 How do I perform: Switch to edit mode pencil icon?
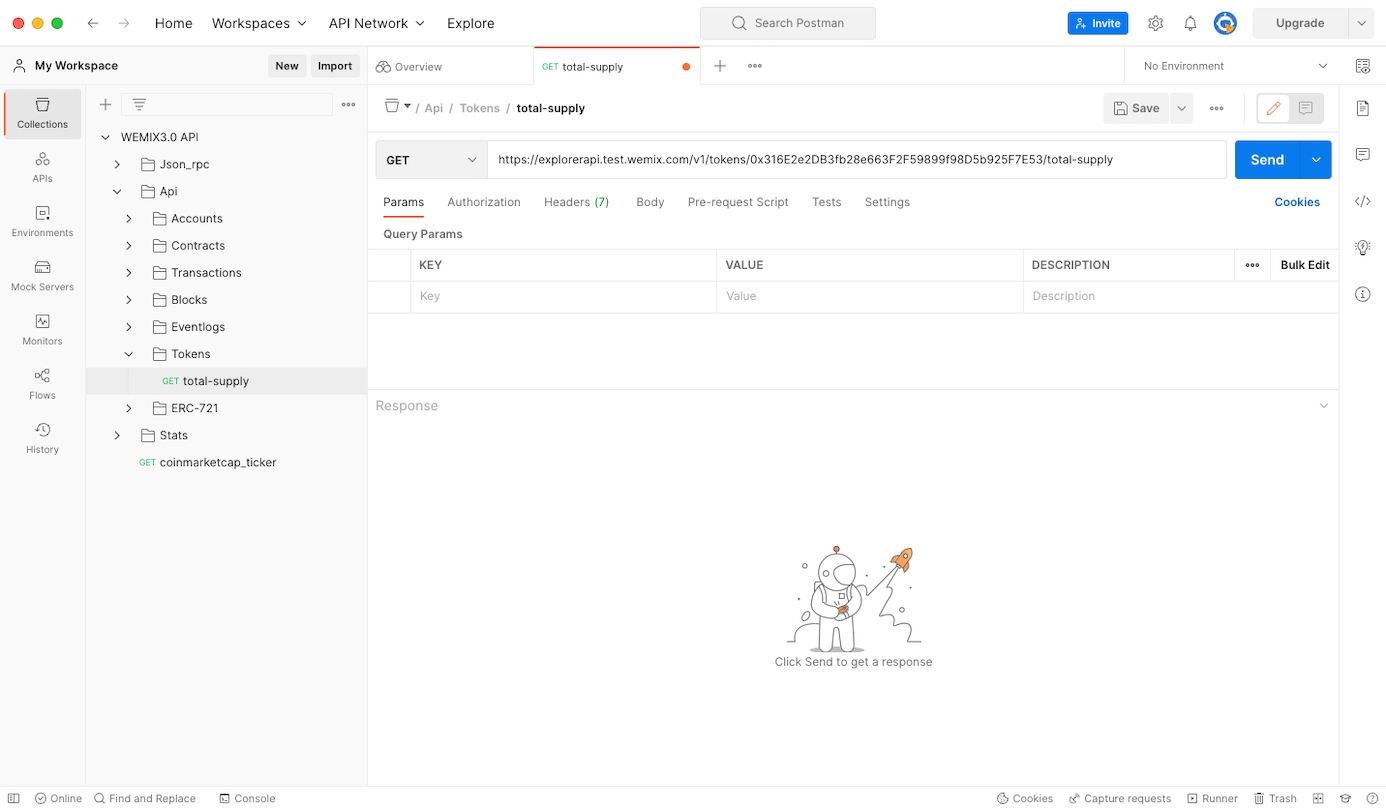tap(1273, 108)
